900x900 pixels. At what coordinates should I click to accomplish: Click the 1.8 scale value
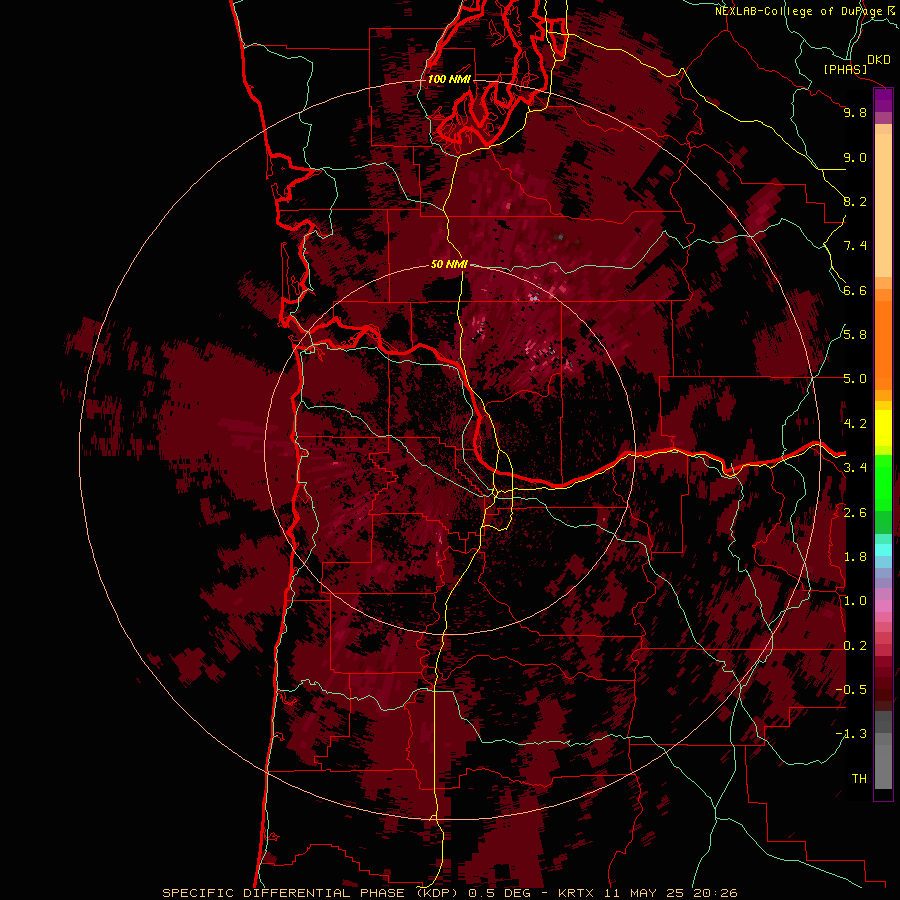tap(855, 557)
